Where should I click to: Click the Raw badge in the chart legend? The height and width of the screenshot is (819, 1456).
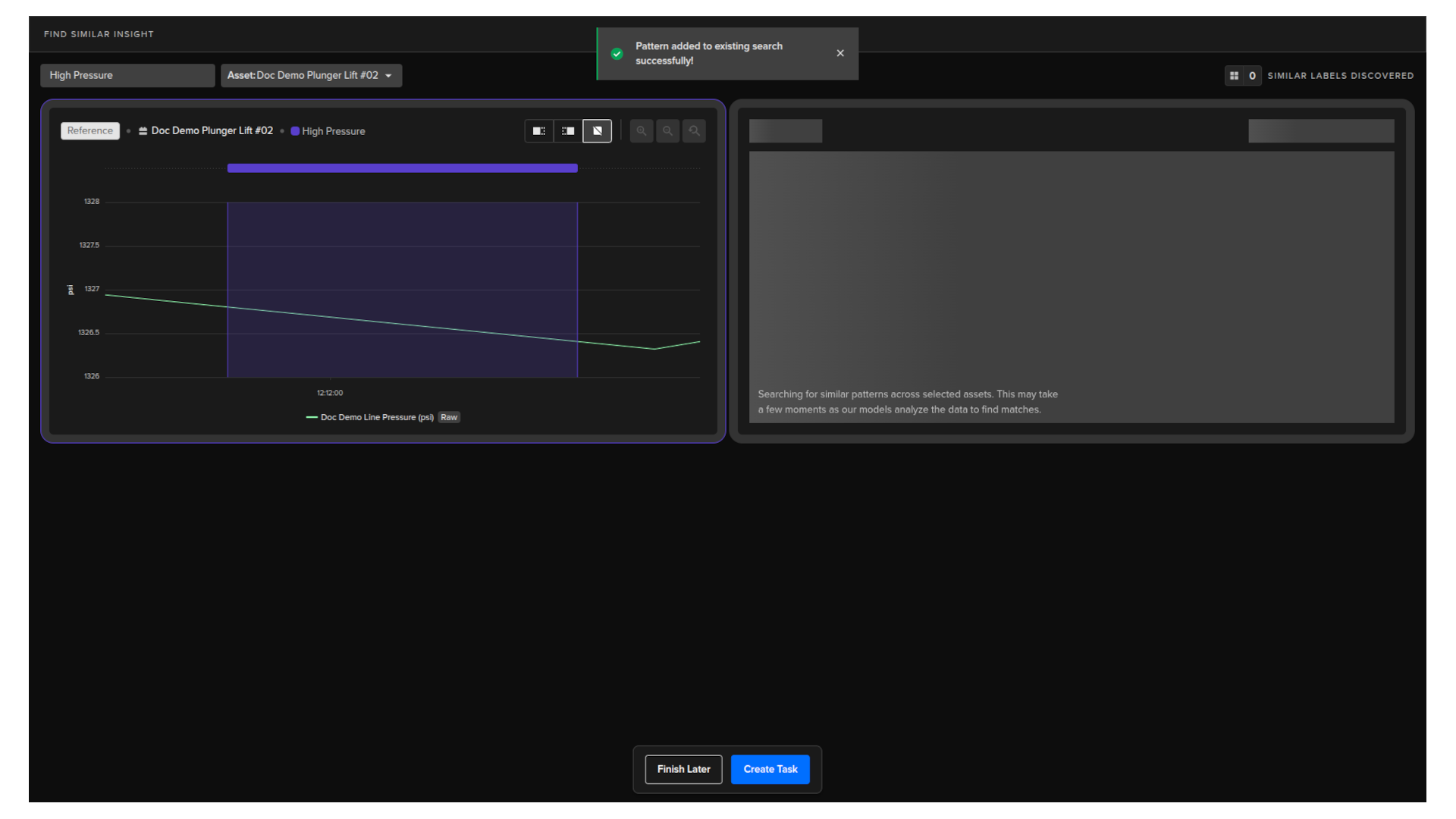(x=449, y=417)
